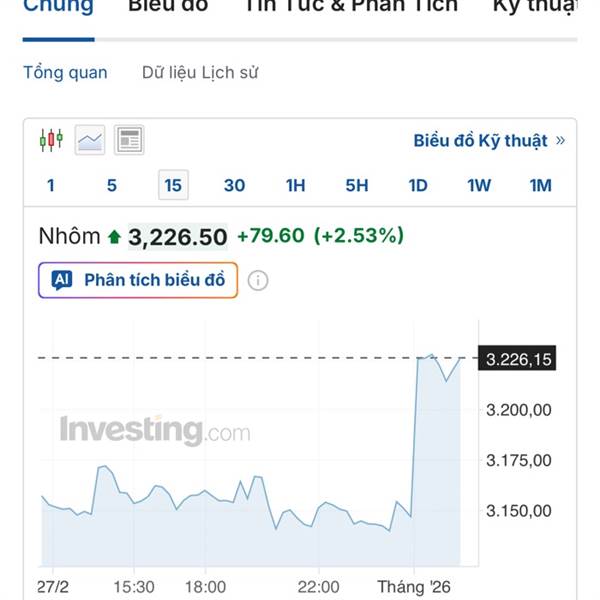Switch to Dữ liệu Lịch sử tab

(202, 73)
